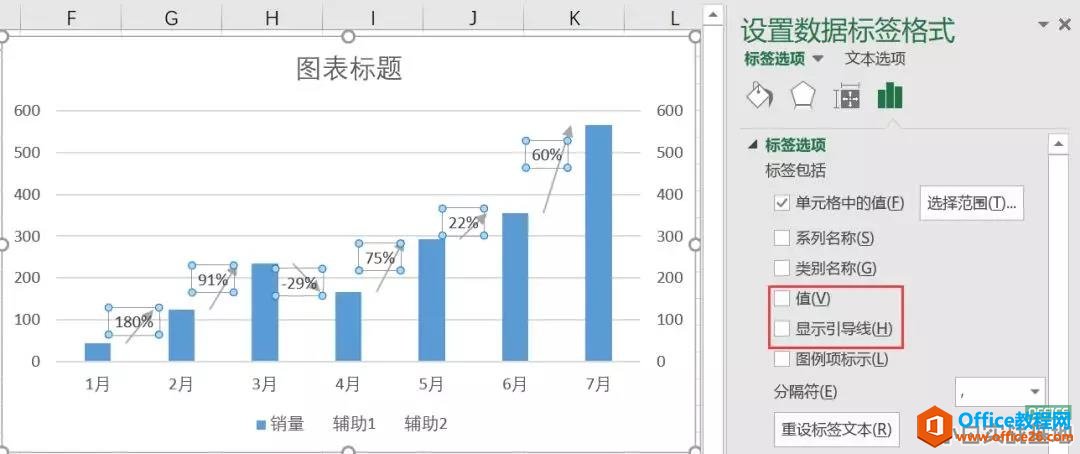Click the chart top-center resize handle
Image resolution: width=1080 pixels, height=454 pixels.
tap(349, 36)
